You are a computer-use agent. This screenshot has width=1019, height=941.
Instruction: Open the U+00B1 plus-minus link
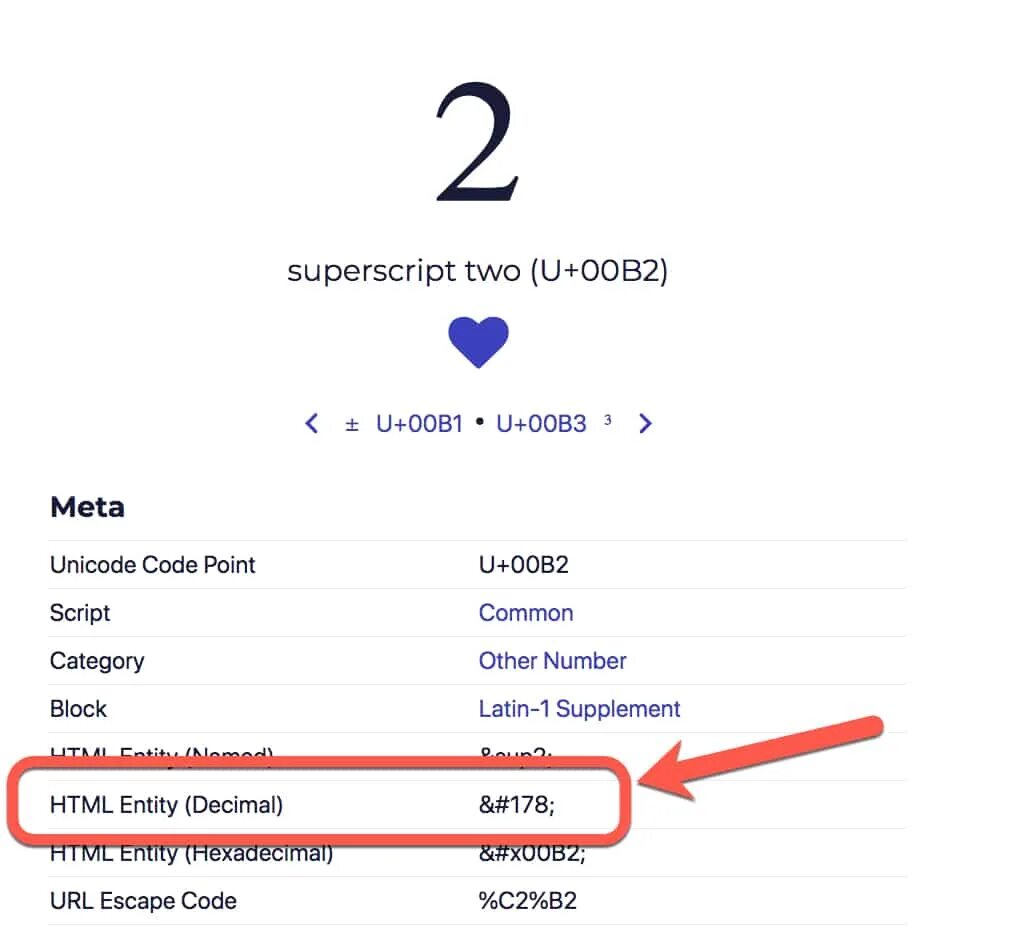[x=419, y=424]
